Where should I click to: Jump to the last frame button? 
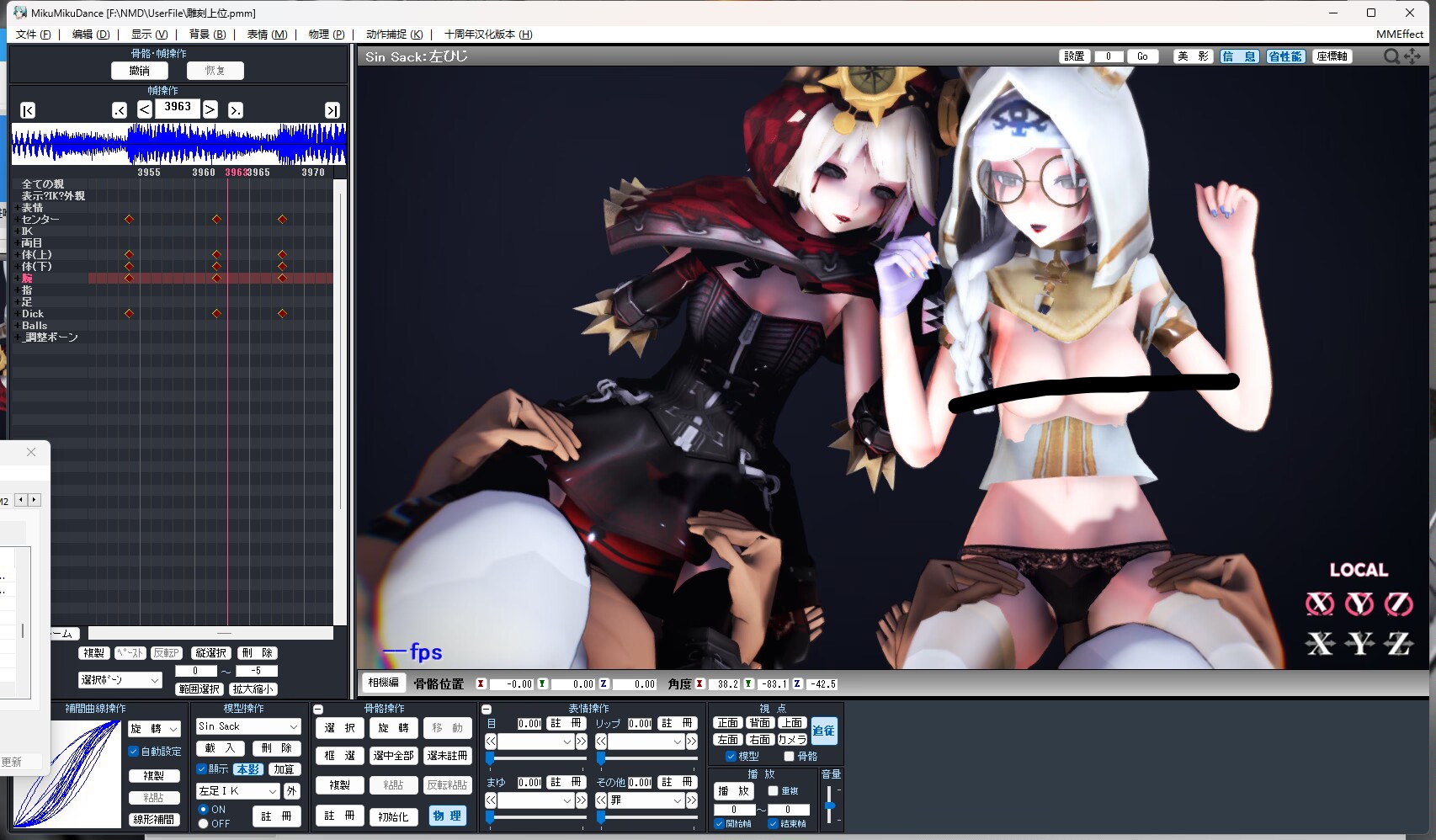click(332, 110)
